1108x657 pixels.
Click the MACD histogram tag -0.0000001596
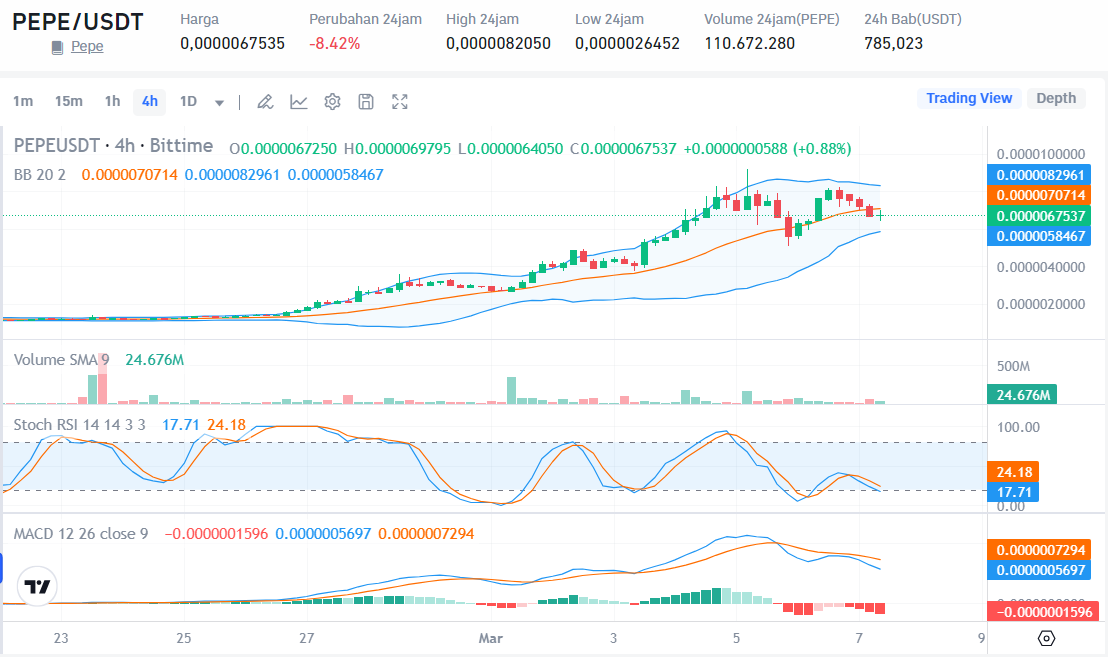[x=1043, y=612]
